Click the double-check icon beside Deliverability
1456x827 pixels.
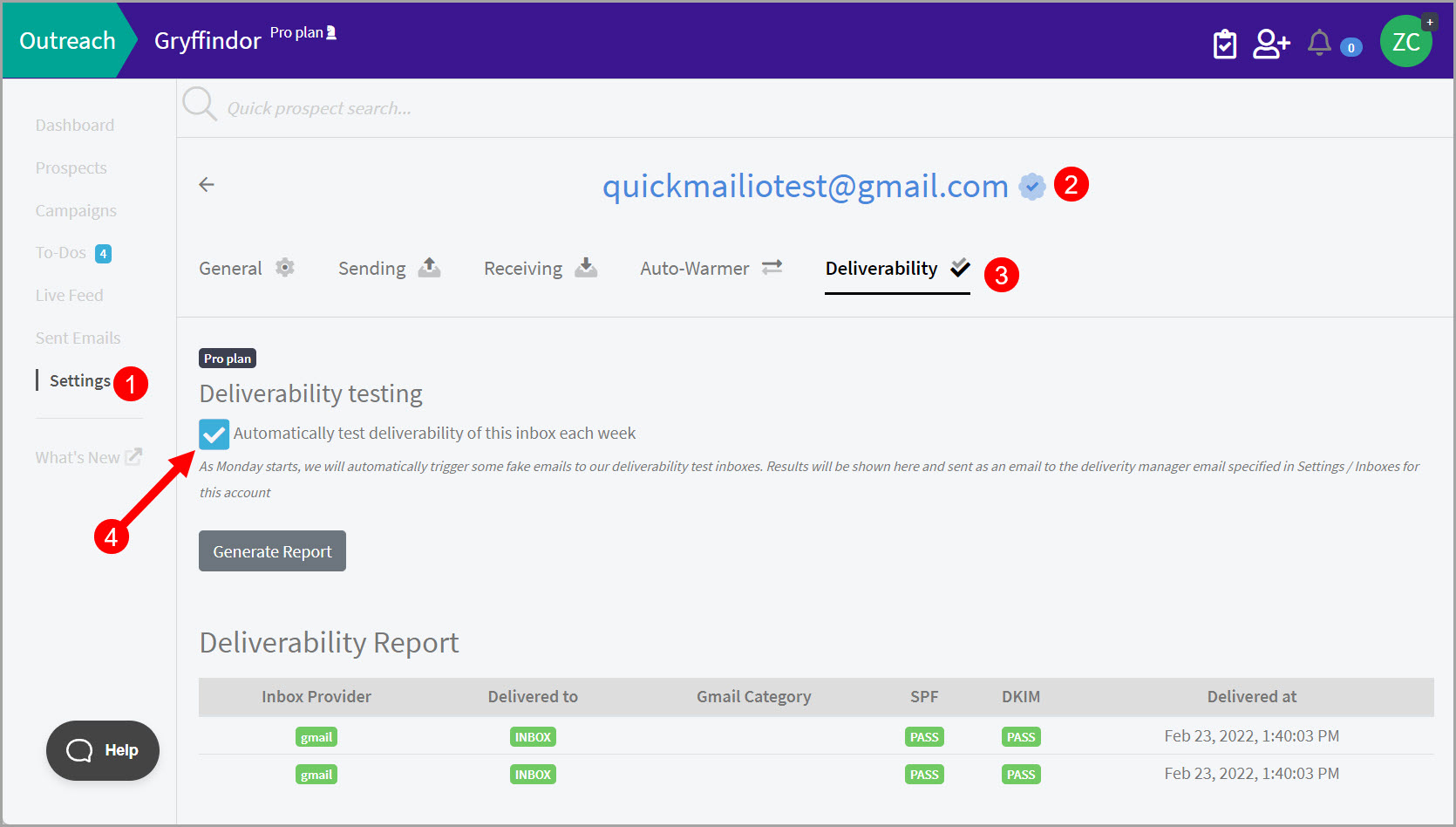(960, 267)
